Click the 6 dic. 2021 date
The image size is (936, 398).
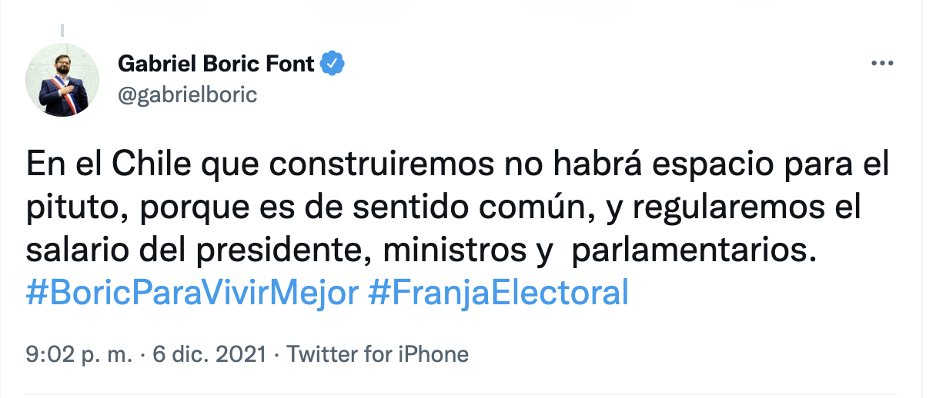[x=209, y=354]
